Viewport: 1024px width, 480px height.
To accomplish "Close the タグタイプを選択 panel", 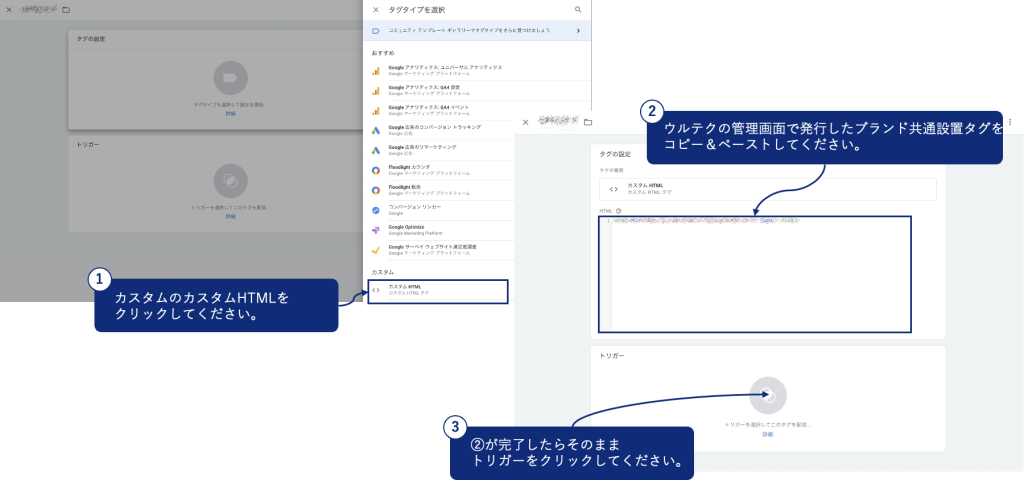I will (376, 9).
